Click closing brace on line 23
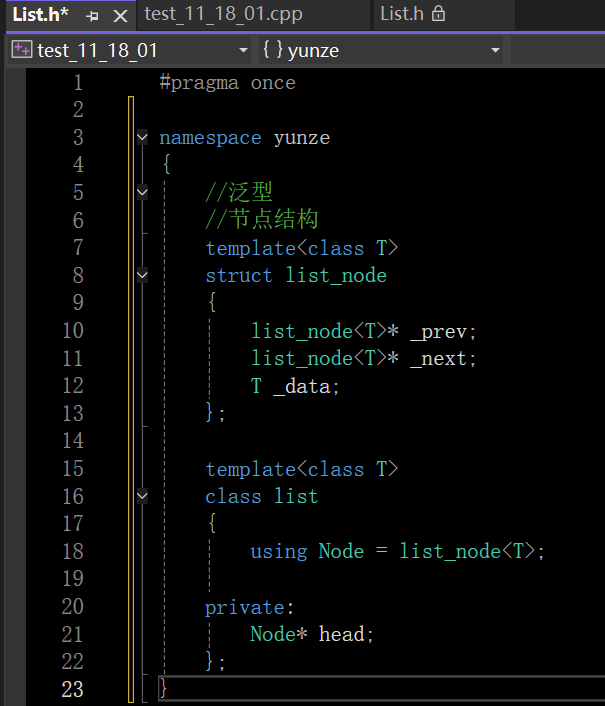The width and height of the screenshot is (605, 706). click(x=163, y=688)
